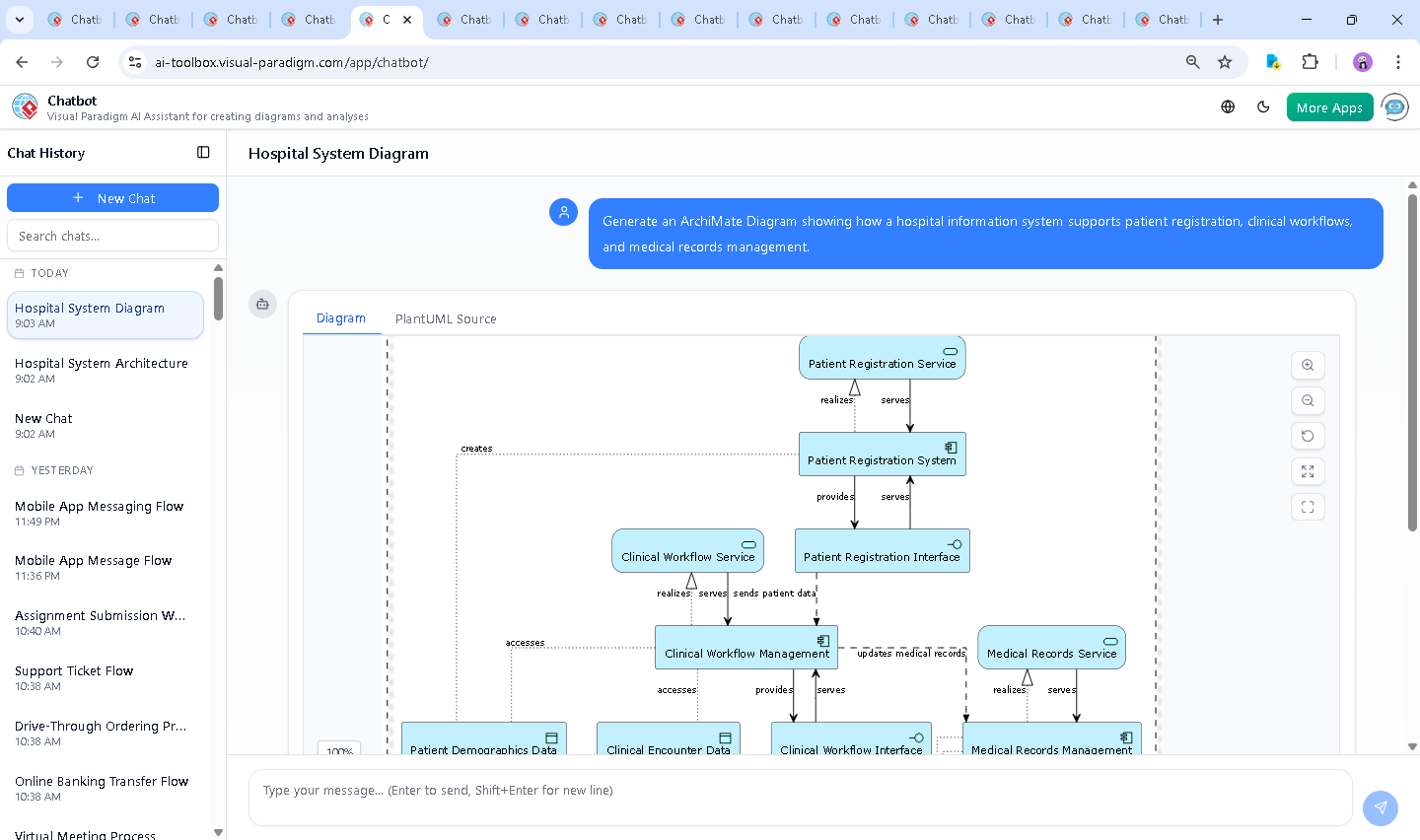Viewport: 1420px width, 840px height.
Task: Fit diagram to screen with expand icon
Action: (x=1308, y=471)
